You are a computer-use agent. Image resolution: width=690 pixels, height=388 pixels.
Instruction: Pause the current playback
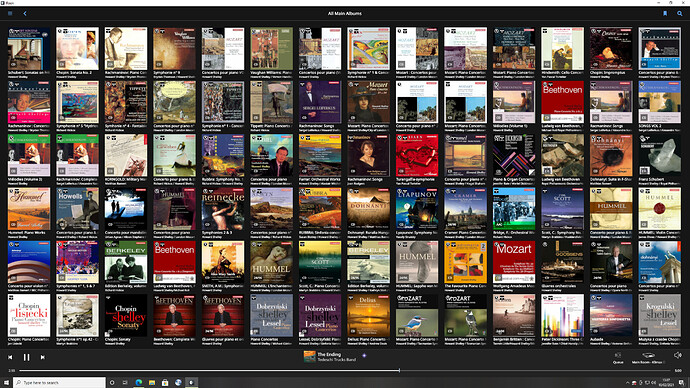26,357
